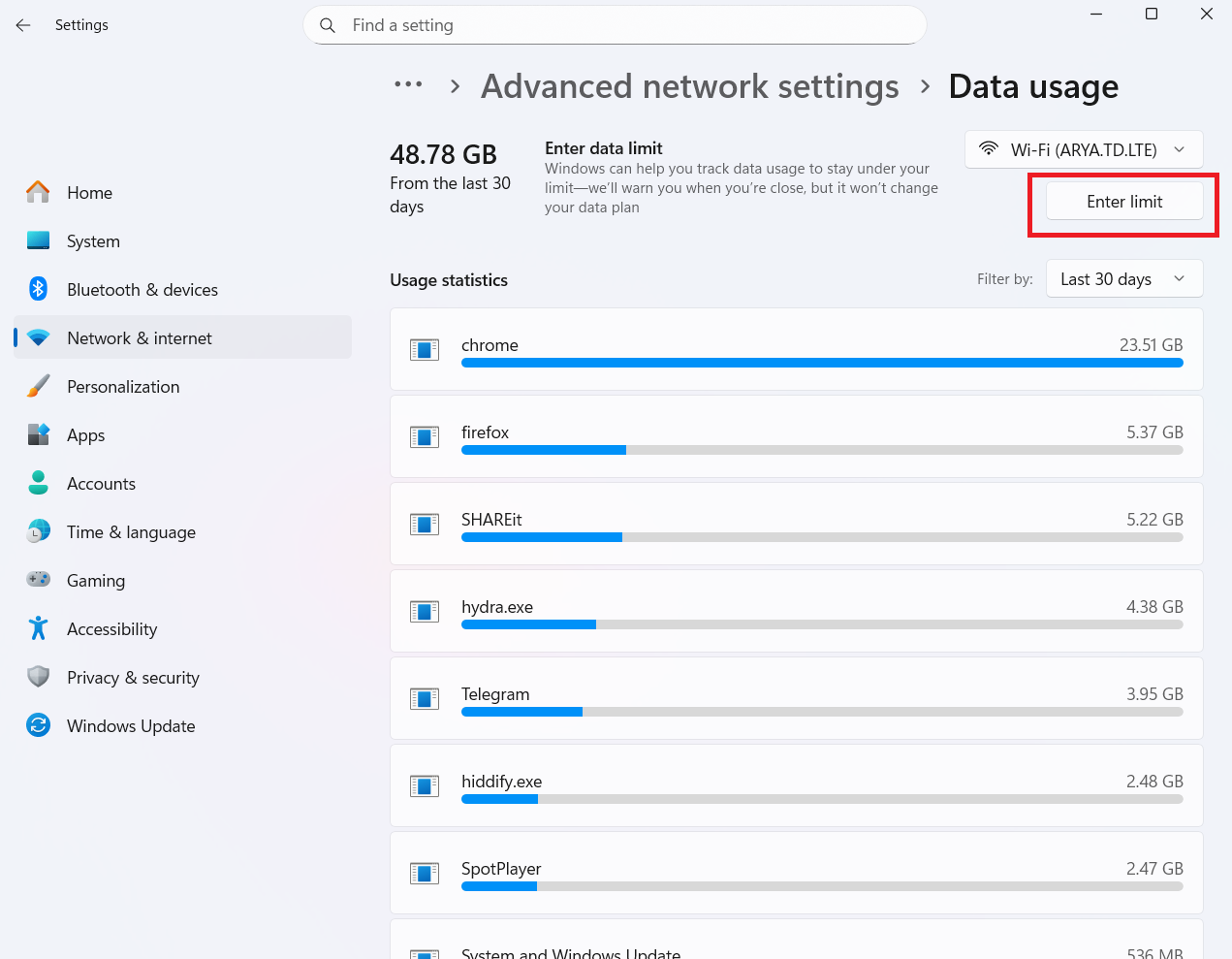Click the SHAREit 5.22 GB value
The image size is (1232, 959).
click(1154, 520)
